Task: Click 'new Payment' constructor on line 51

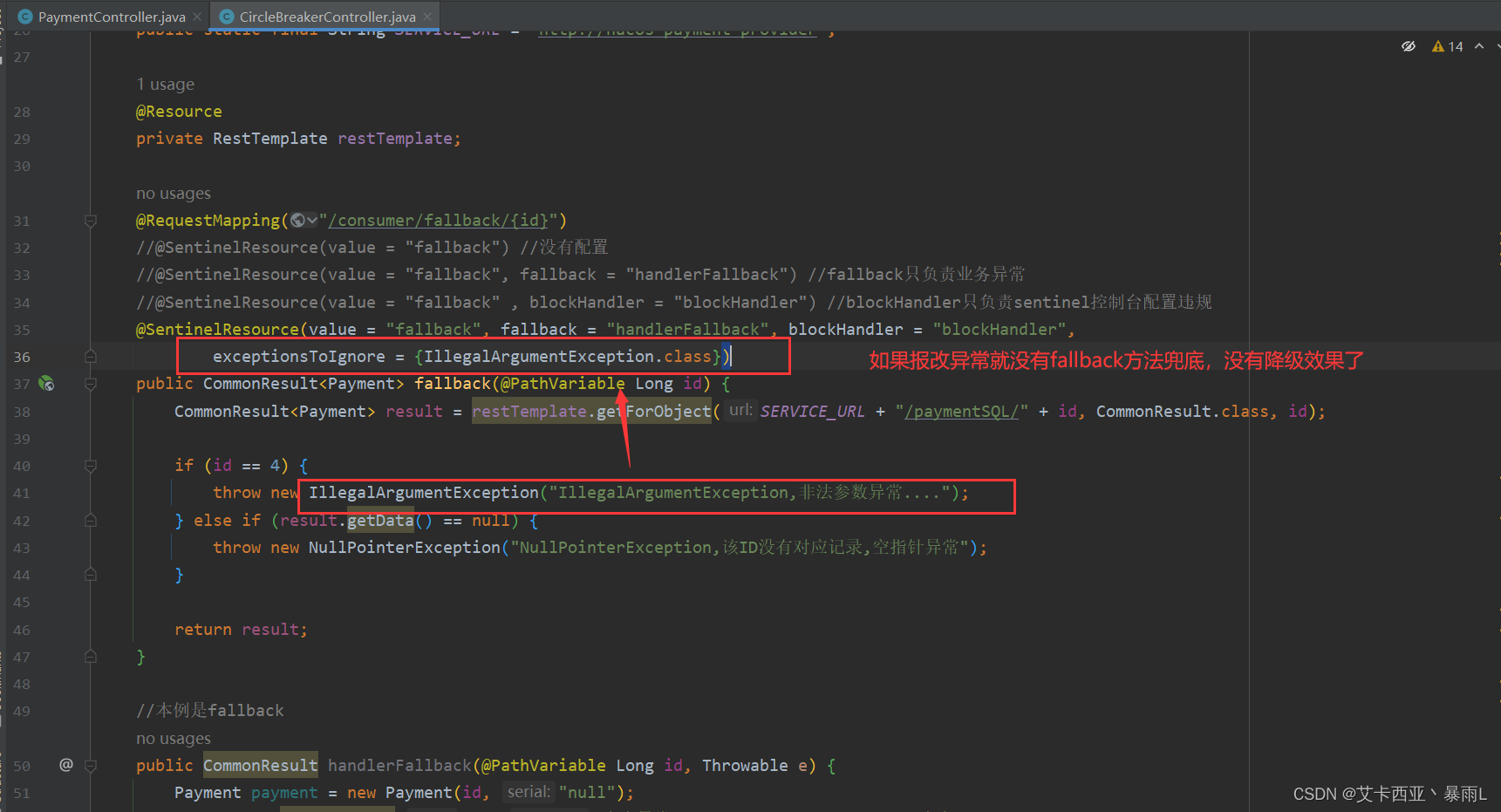Action: pos(400,793)
